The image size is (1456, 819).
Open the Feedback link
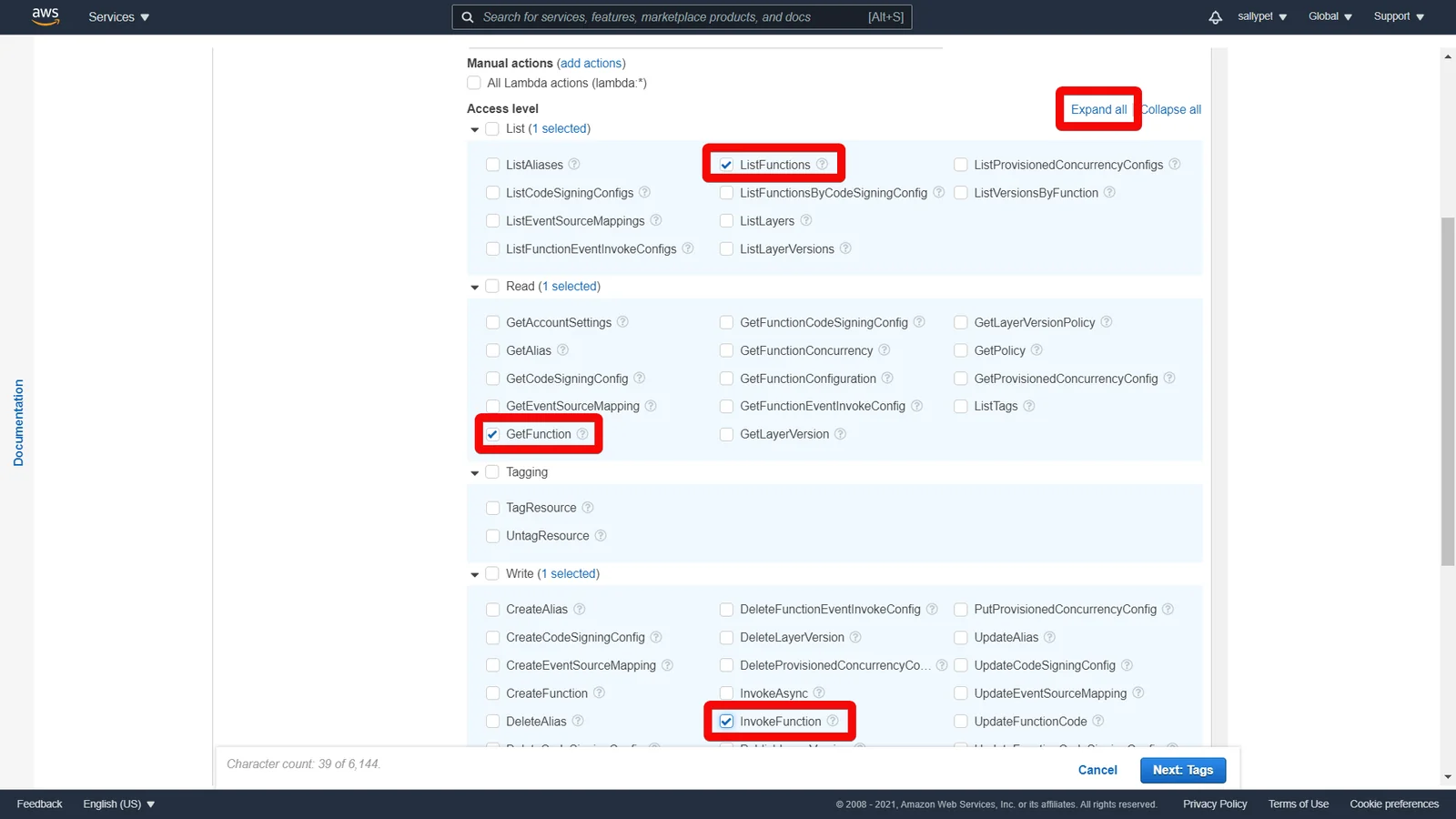click(x=40, y=804)
